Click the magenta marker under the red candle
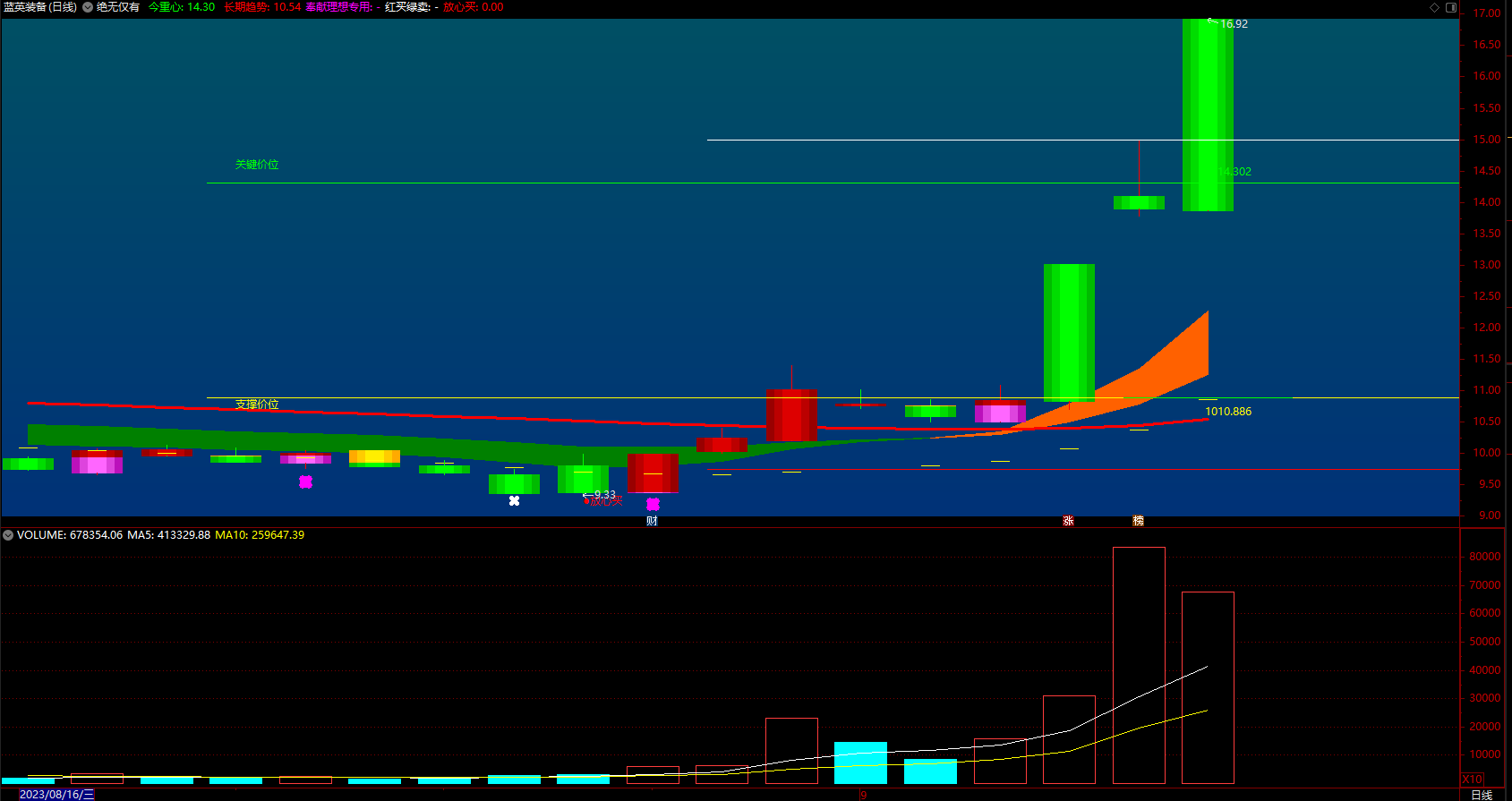The image size is (1512, 801). pos(653,505)
